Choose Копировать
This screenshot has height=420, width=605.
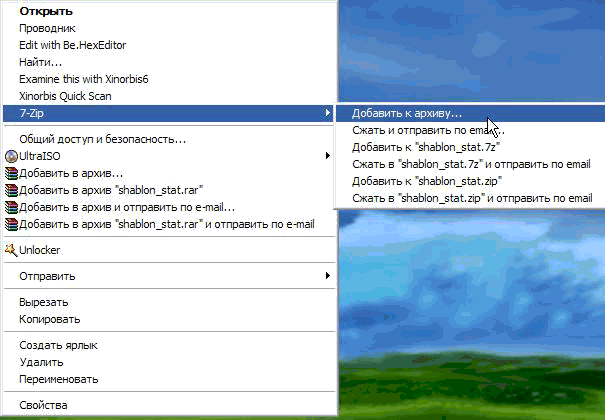coord(169,319)
